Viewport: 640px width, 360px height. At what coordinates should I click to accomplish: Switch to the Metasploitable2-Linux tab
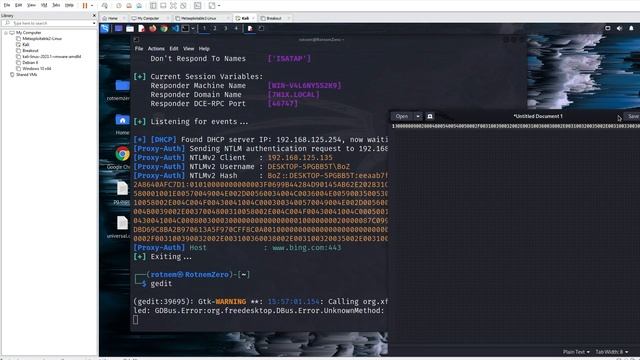[199, 18]
